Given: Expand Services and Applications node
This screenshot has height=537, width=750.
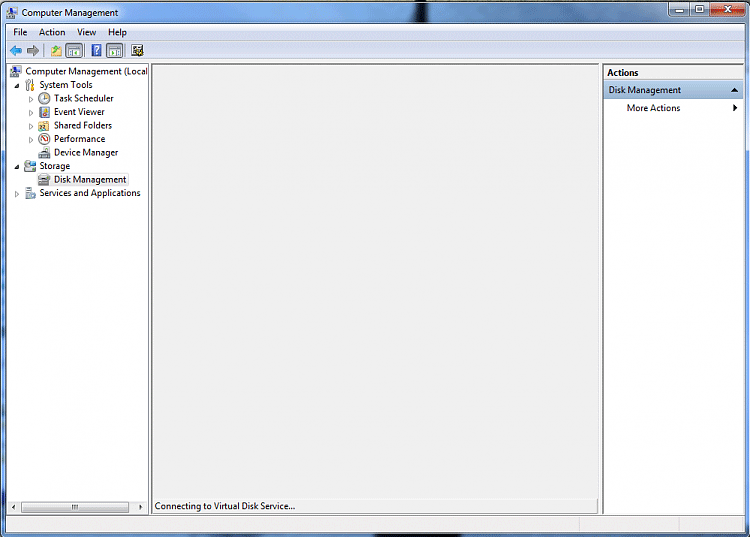Looking at the screenshot, I should point(17,194).
